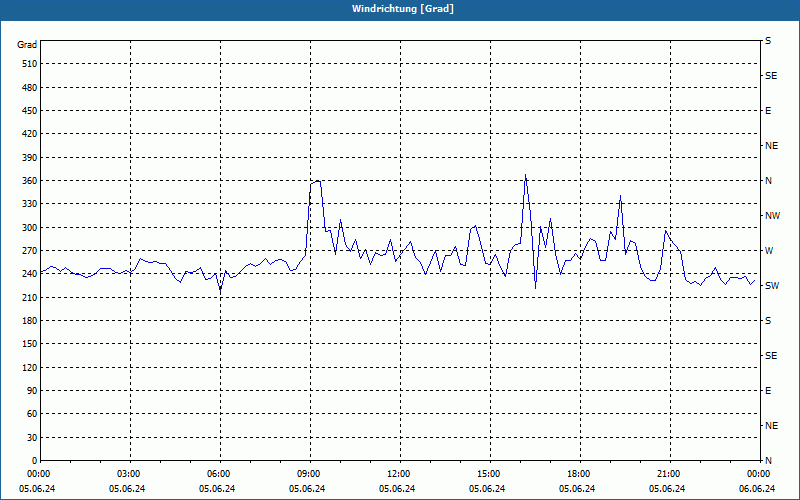Click the N compass label beside the 0 baseline
This screenshot has height=500, width=800.
tap(768, 460)
